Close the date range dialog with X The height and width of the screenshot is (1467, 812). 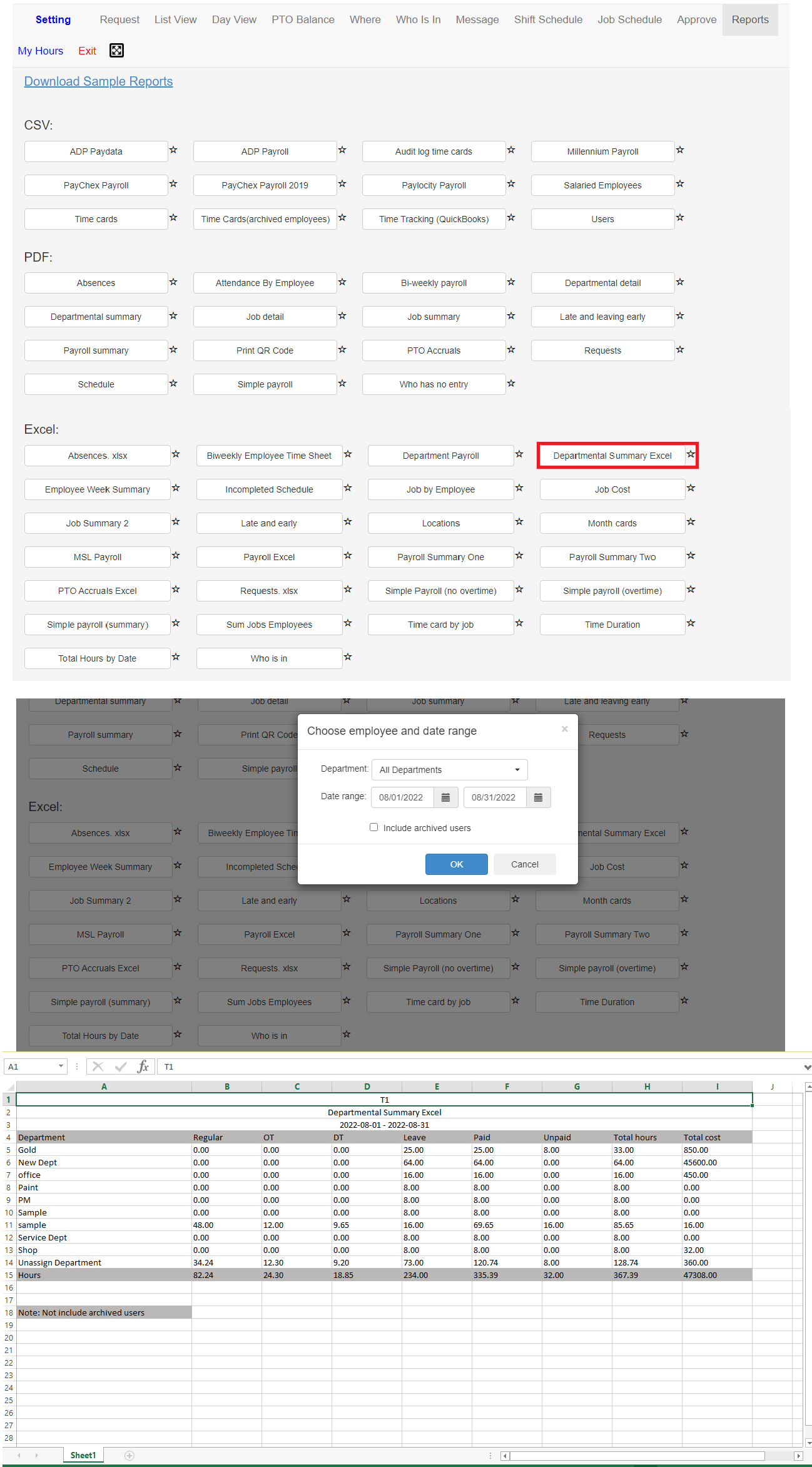pos(565,729)
